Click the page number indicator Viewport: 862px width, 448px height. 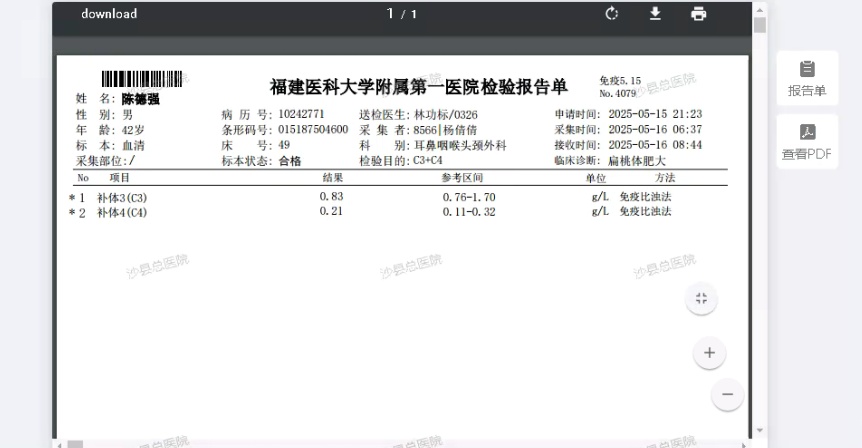pyautogui.click(x=402, y=14)
